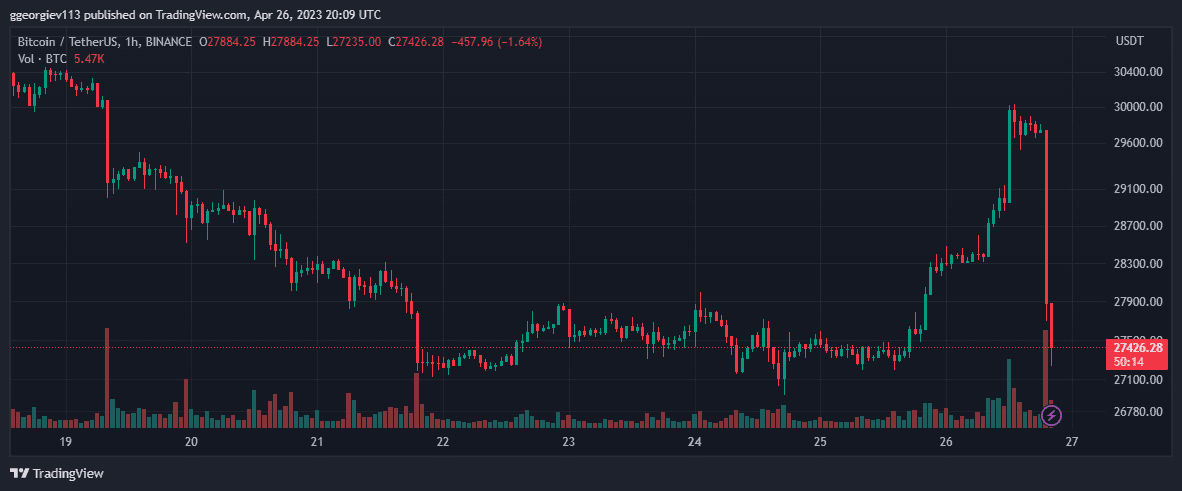
Task: Click the 30000.00 price axis label
Action: click(x=1136, y=107)
